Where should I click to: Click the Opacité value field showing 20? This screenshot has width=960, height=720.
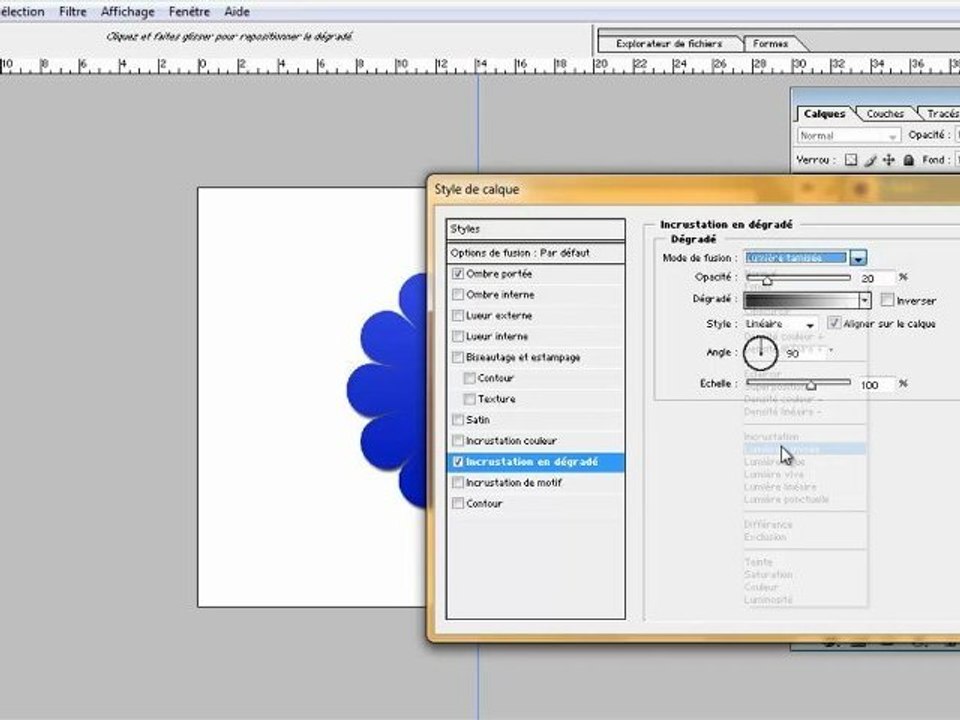(x=876, y=279)
